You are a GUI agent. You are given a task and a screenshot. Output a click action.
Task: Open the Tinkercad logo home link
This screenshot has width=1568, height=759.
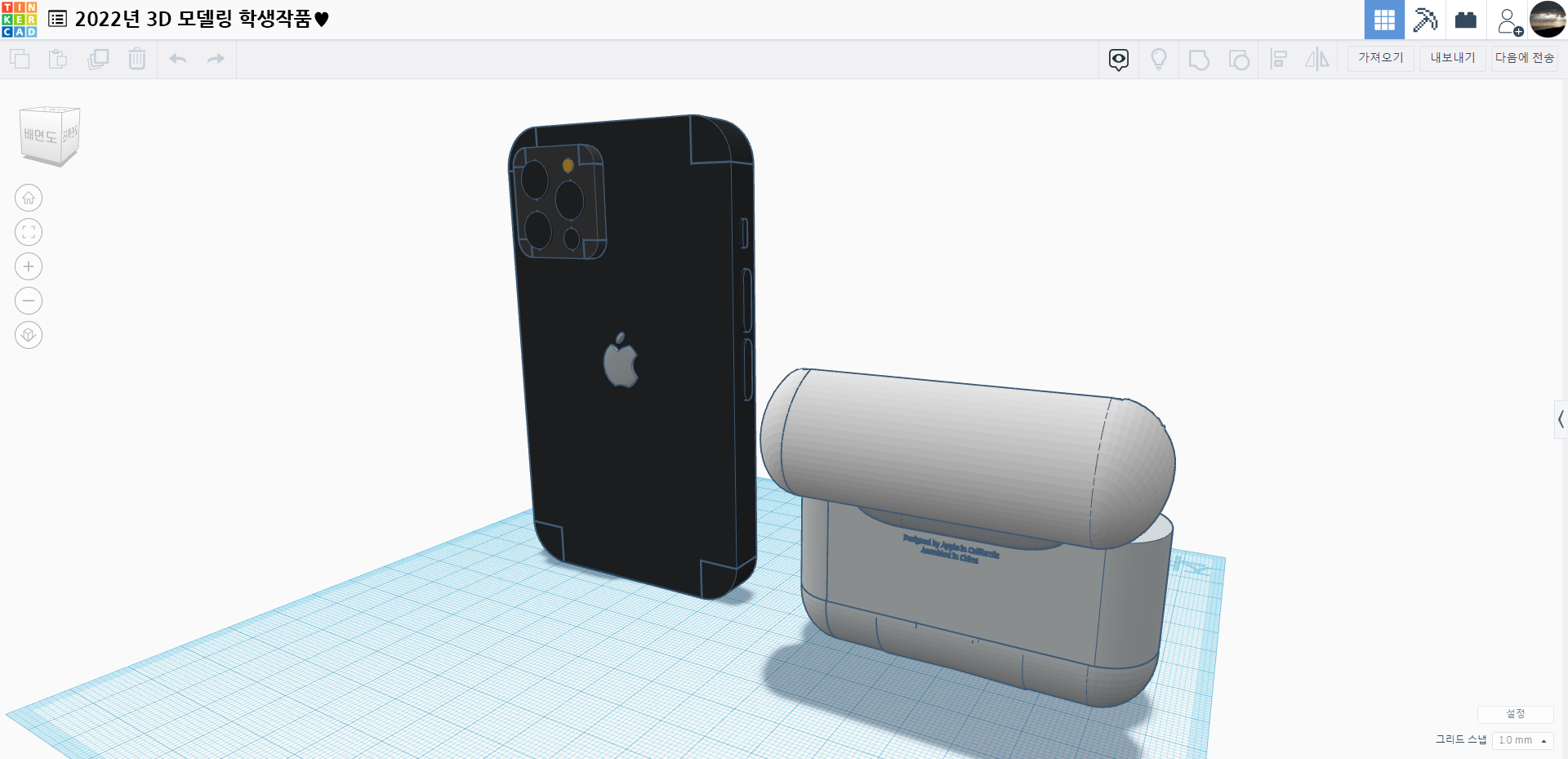tap(20, 20)
